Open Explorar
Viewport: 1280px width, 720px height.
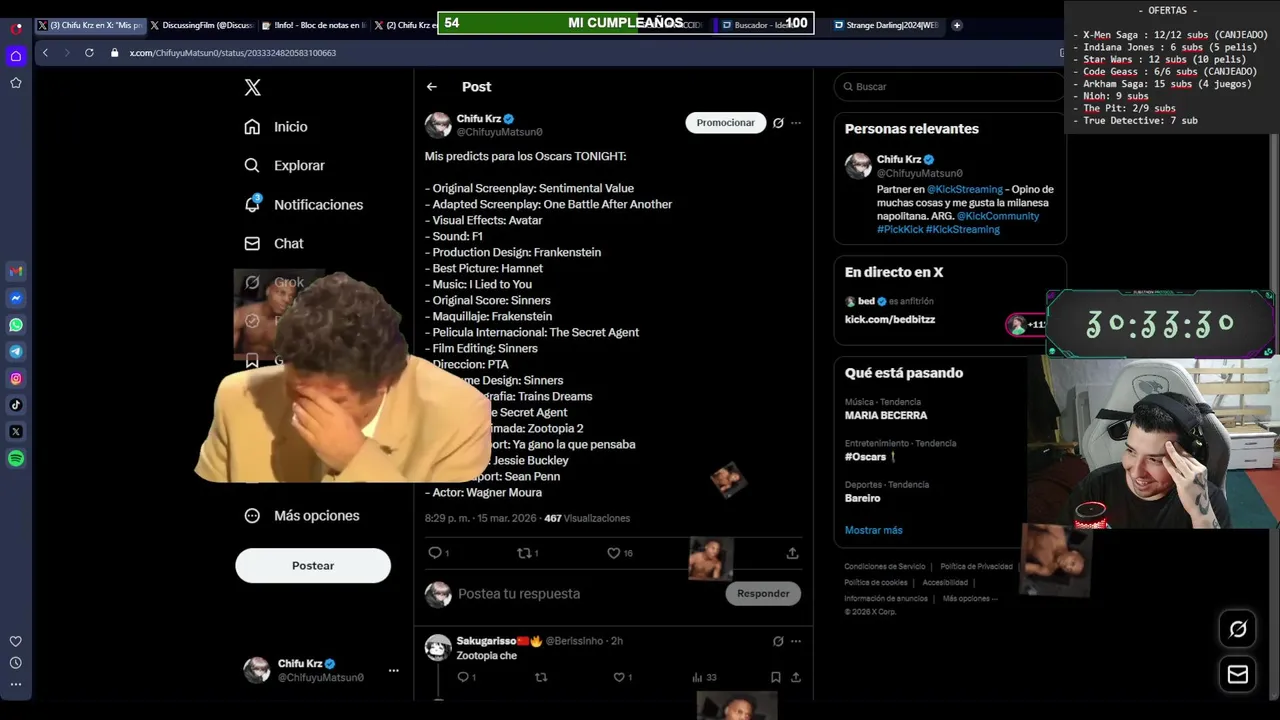[x=285, y=166]
